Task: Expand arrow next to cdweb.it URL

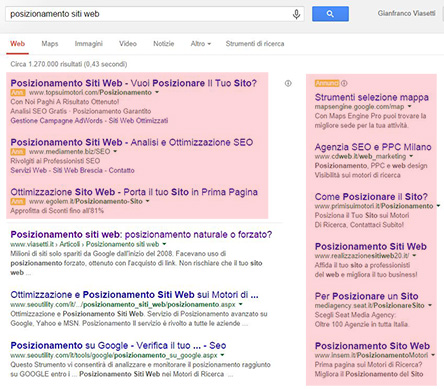Action: pyautogui.click(x=411, y=156)
